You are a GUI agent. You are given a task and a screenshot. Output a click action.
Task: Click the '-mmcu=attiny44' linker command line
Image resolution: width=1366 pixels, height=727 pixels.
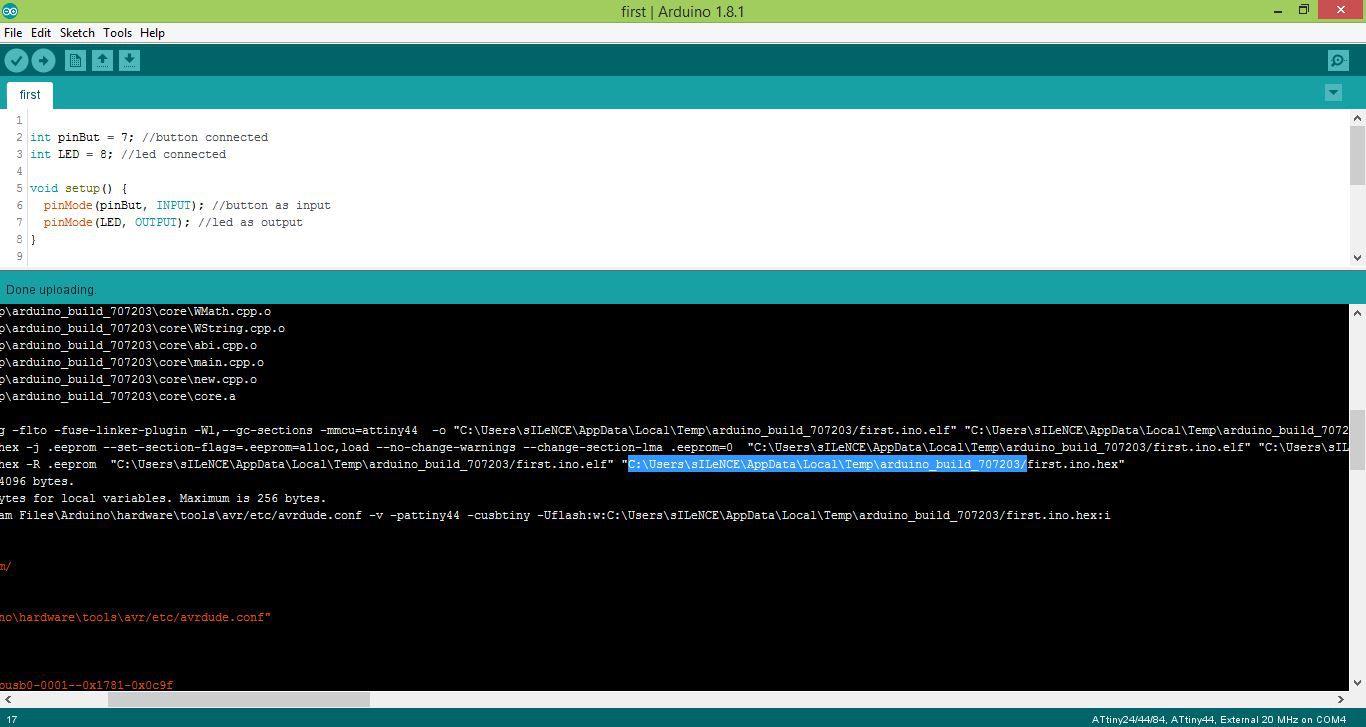(674, 430)
